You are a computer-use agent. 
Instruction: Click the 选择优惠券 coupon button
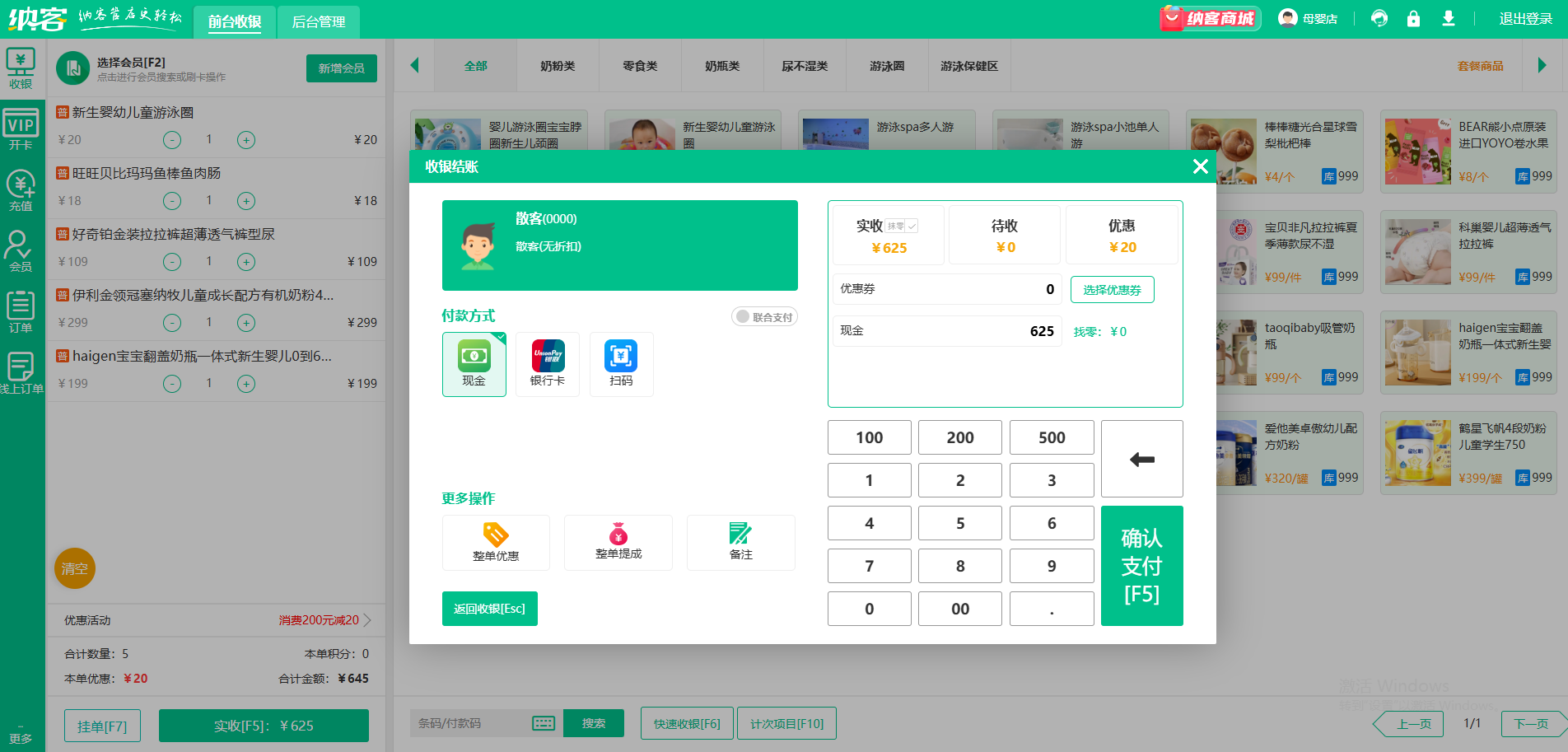point(1112,289)
